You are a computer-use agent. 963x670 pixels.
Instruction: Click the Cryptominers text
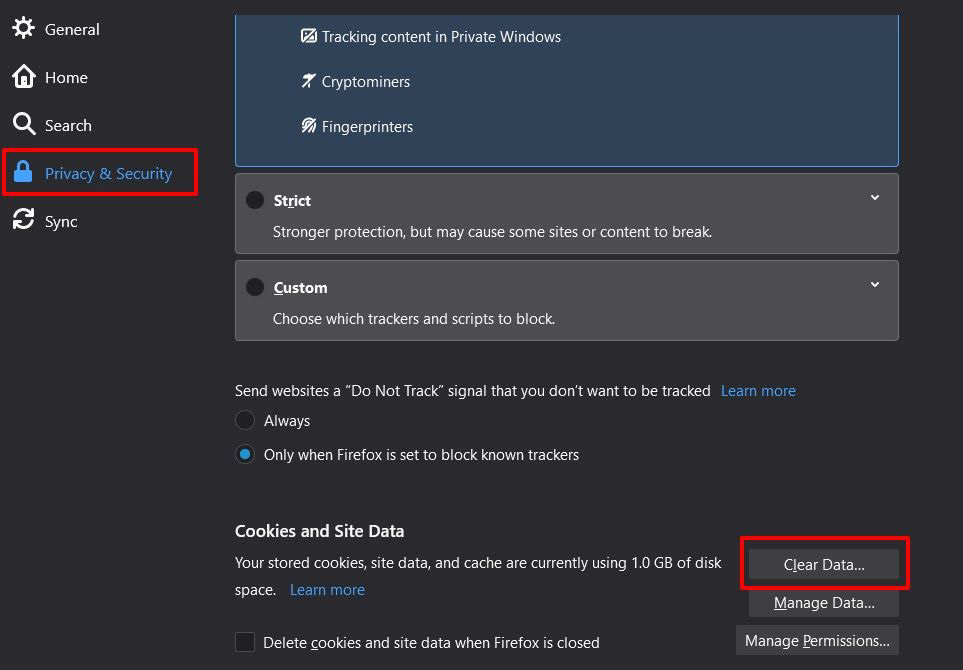coord(365,82)
